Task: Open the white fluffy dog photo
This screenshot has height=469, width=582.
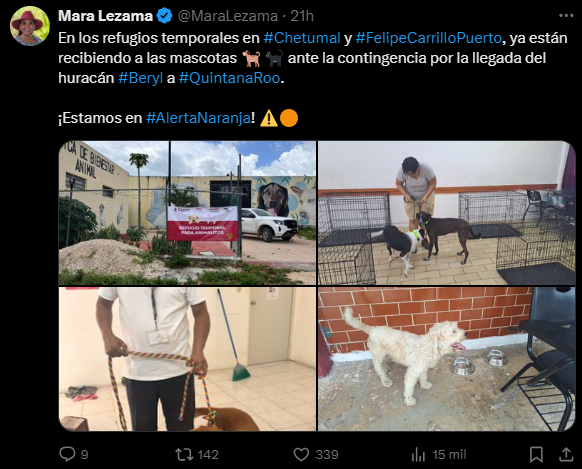Action: 447,359
